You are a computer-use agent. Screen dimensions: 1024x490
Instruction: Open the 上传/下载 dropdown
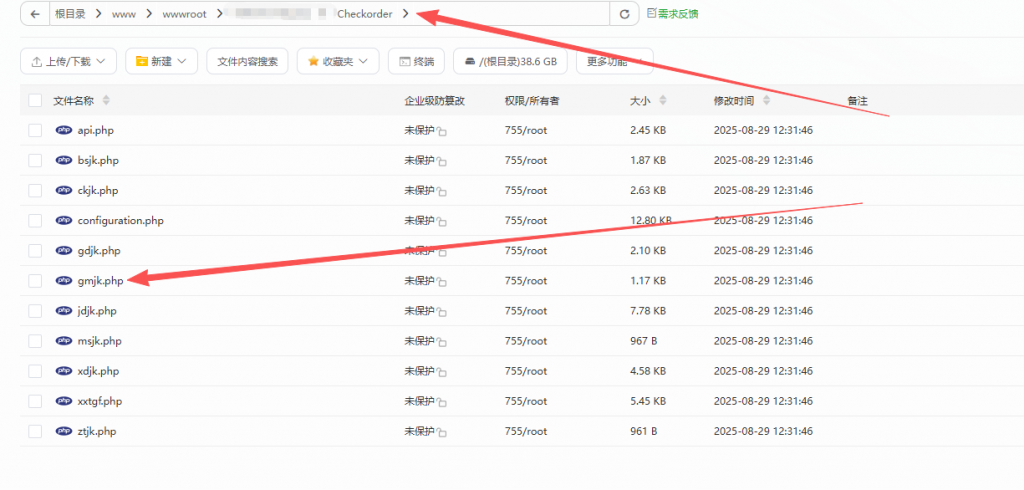click(68, 61)
